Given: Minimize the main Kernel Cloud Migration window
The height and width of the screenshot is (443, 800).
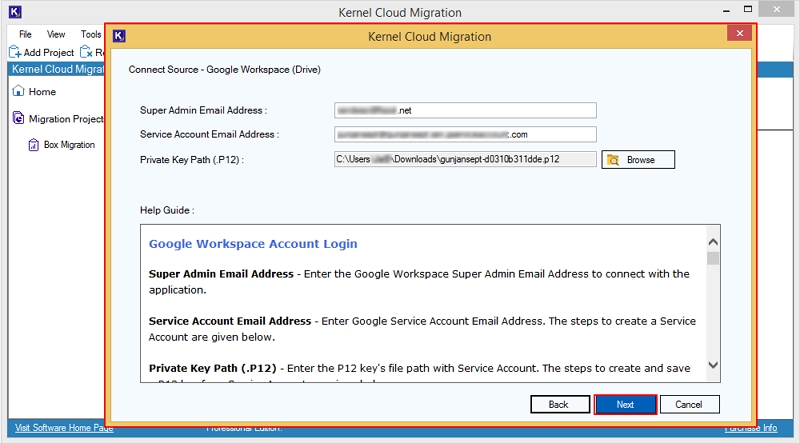Looking at the screenshot, I should pos(727,10).
